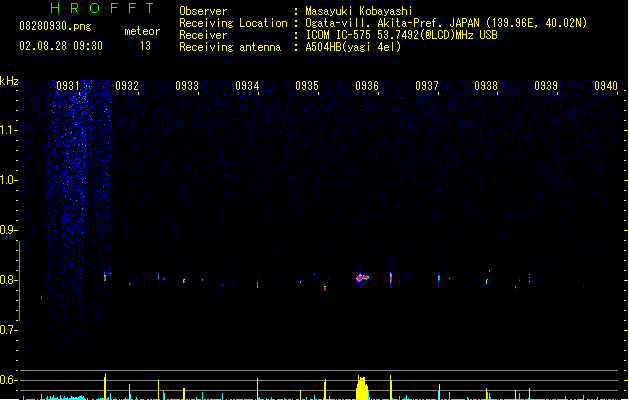The image size is (629, 400).
Task: Click the Receiving antenna field label
Action: pyautogui.click(x=230, y=47)
